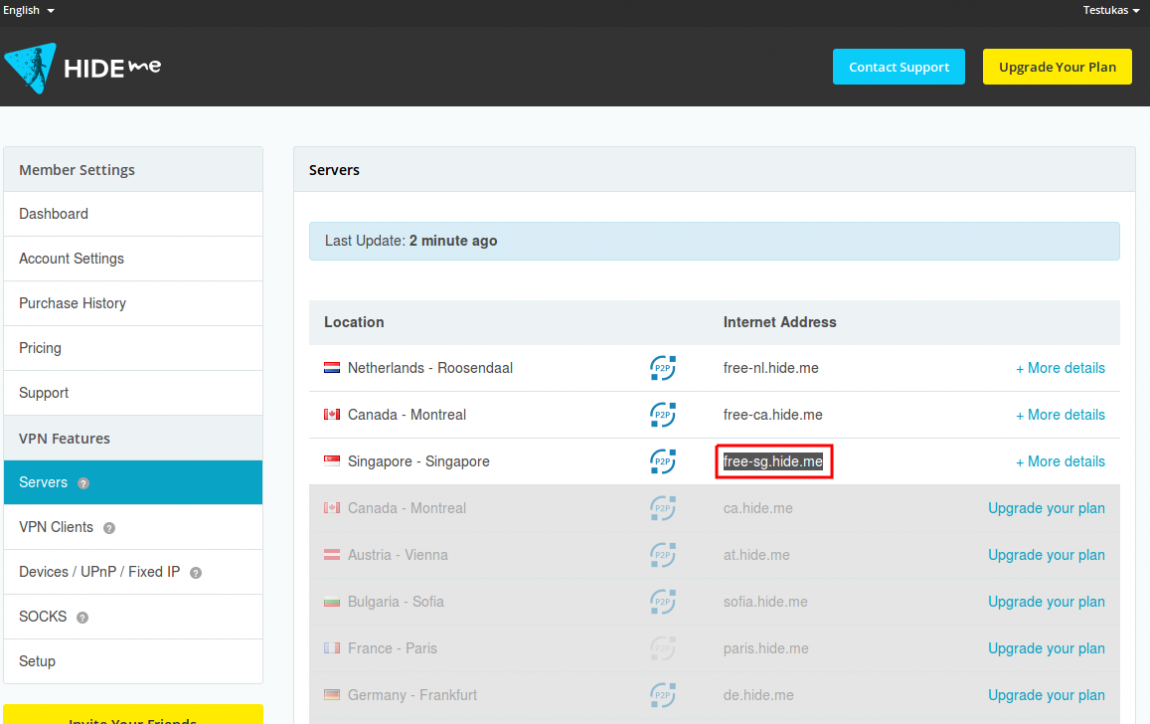Click the hide.me logo
The width and height of the screenshot is (1150, 724).
[83, 66]
